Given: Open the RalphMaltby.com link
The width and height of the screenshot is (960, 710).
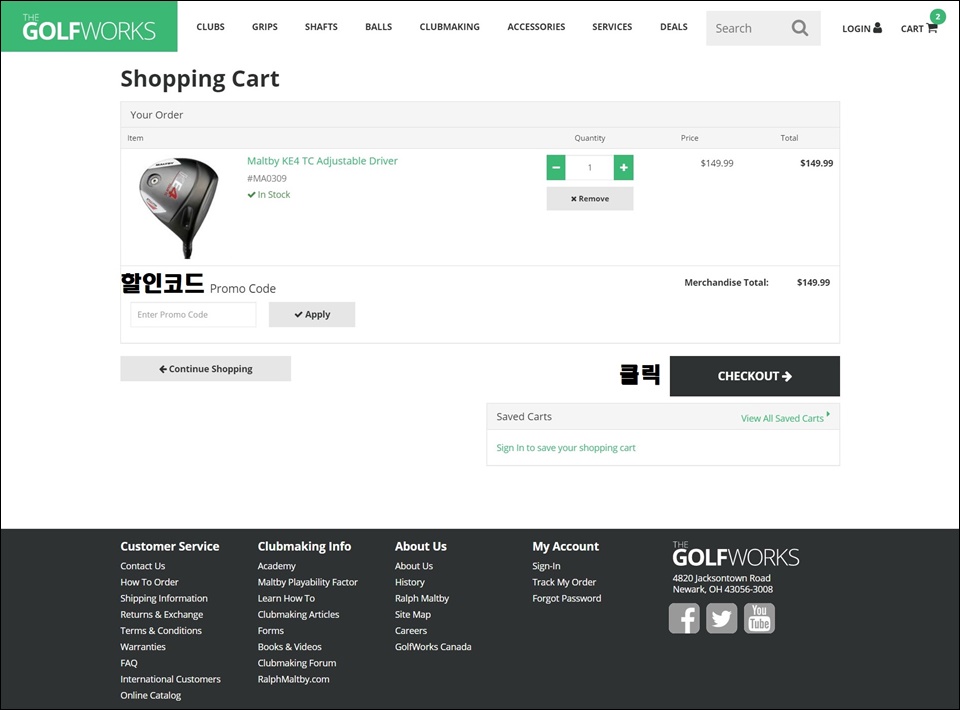Looking at the screenshot, I should pyautogui.click(x=293, y=679).
